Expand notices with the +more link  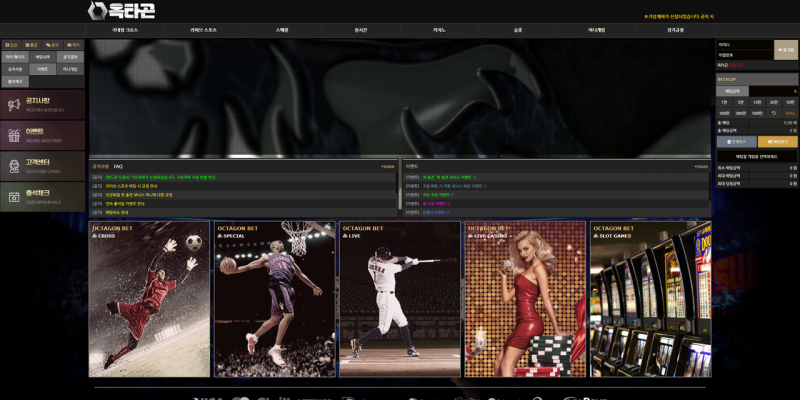(x=388, y=166)
